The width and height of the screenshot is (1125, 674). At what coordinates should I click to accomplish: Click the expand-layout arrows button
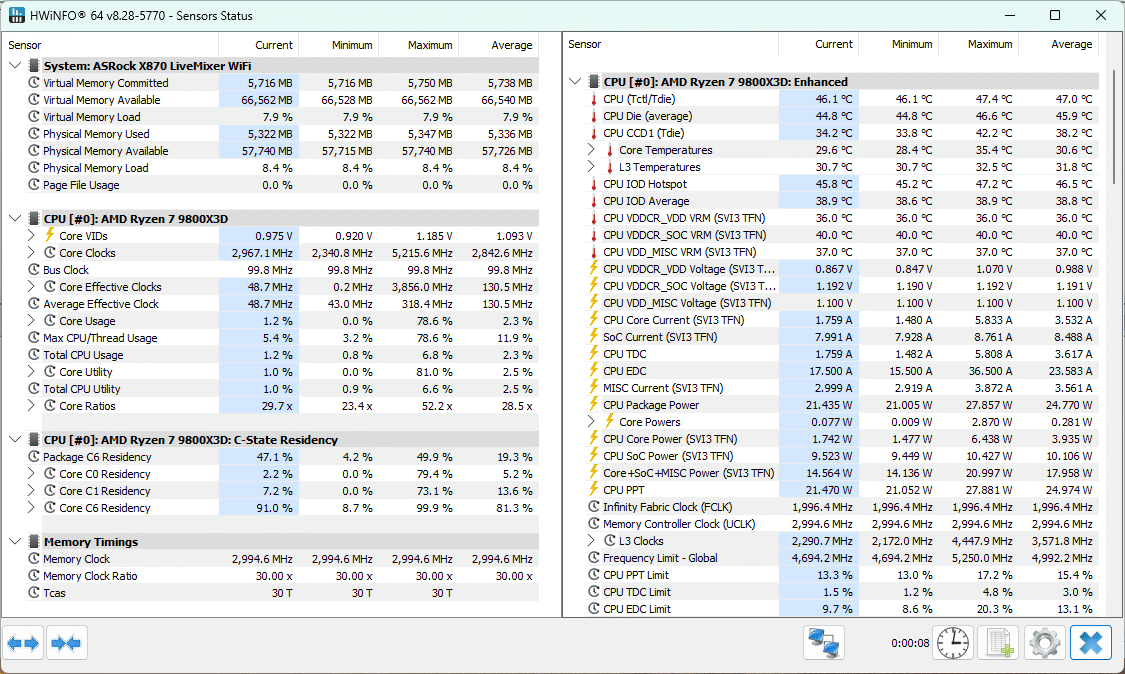[23, 642]
